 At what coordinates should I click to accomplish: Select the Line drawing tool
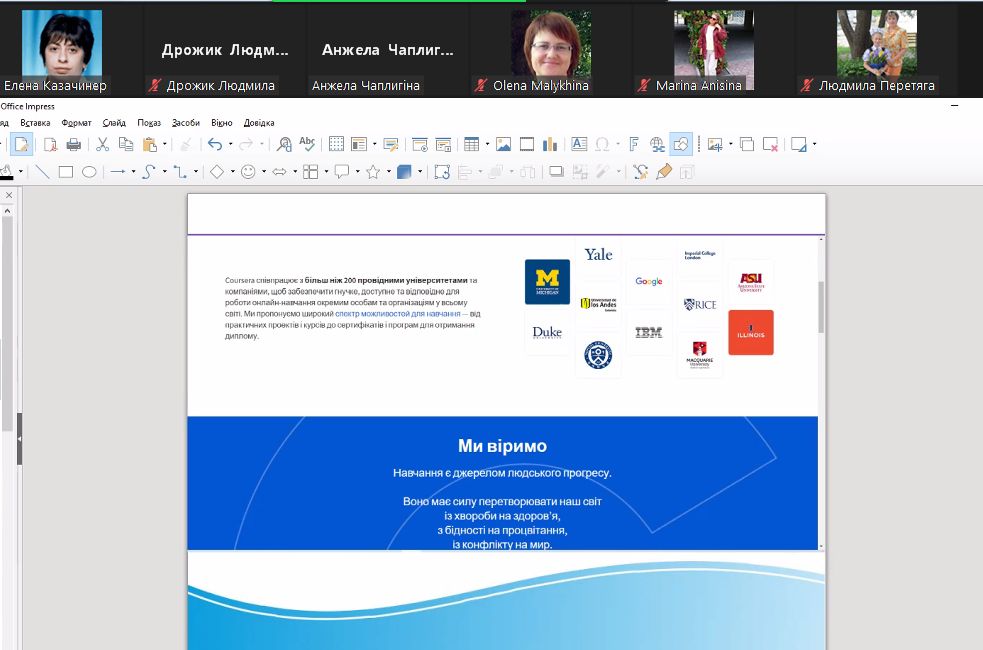tap(42, 172)
